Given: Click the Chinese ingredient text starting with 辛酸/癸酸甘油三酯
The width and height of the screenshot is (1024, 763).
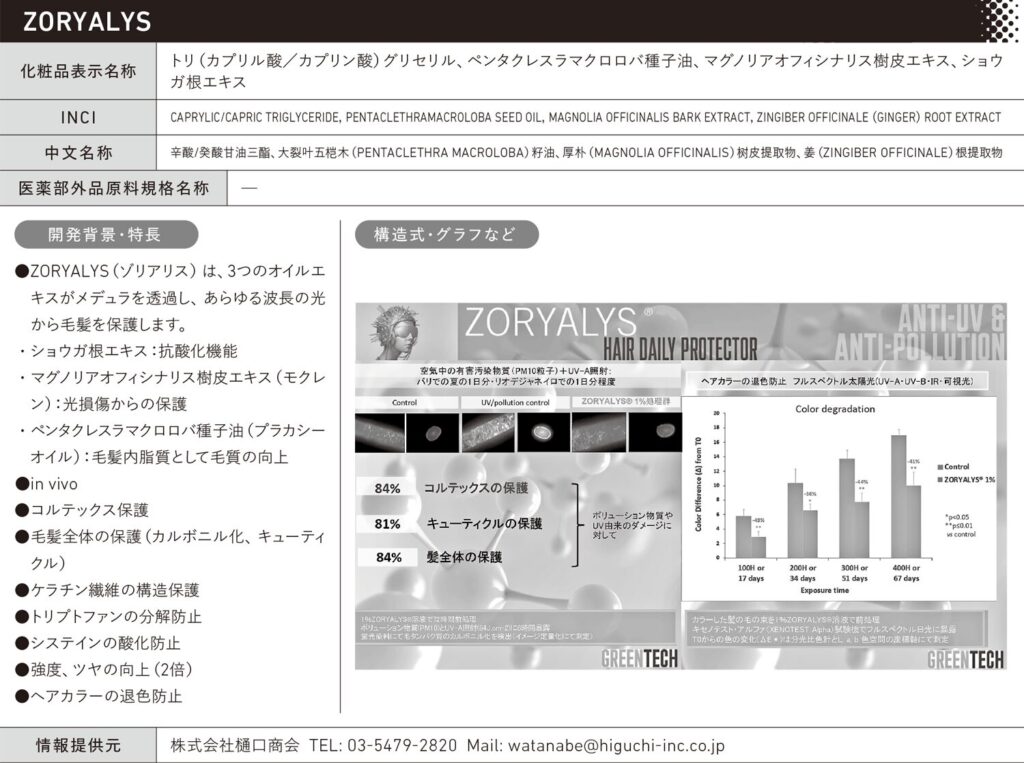Looking at the screenshot, I should 586,153.
